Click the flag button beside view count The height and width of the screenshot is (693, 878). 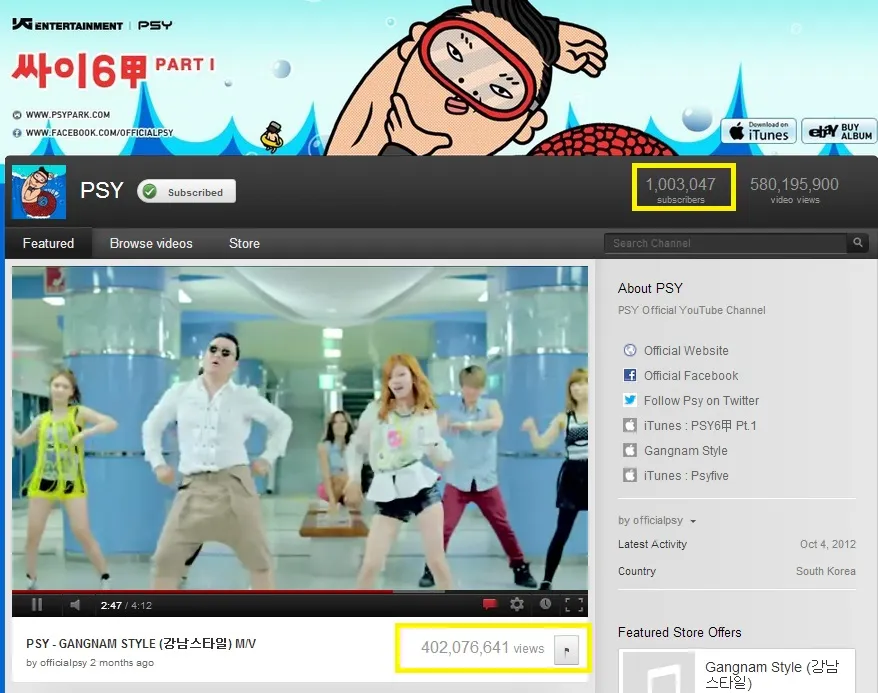[x=567, y=648]
